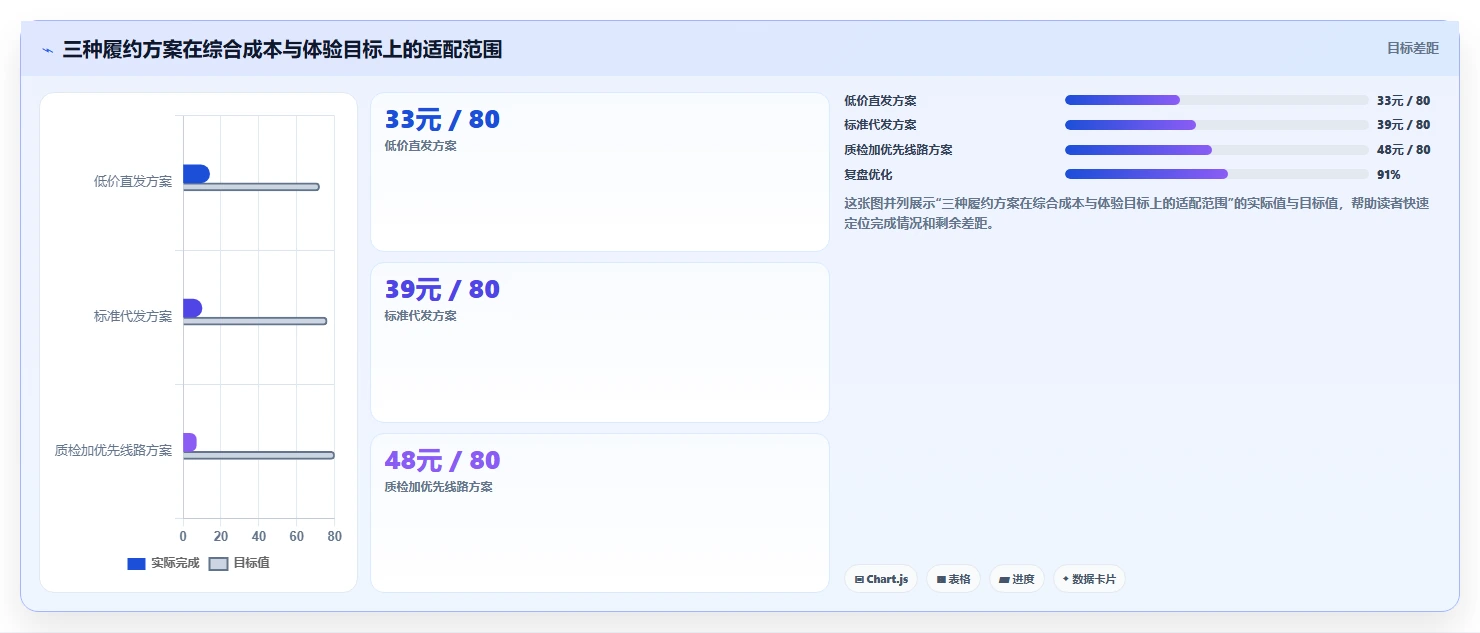Click the 低价直发方案 progress row label
This screenshot has height=633, width=1480.
point(880,100)
